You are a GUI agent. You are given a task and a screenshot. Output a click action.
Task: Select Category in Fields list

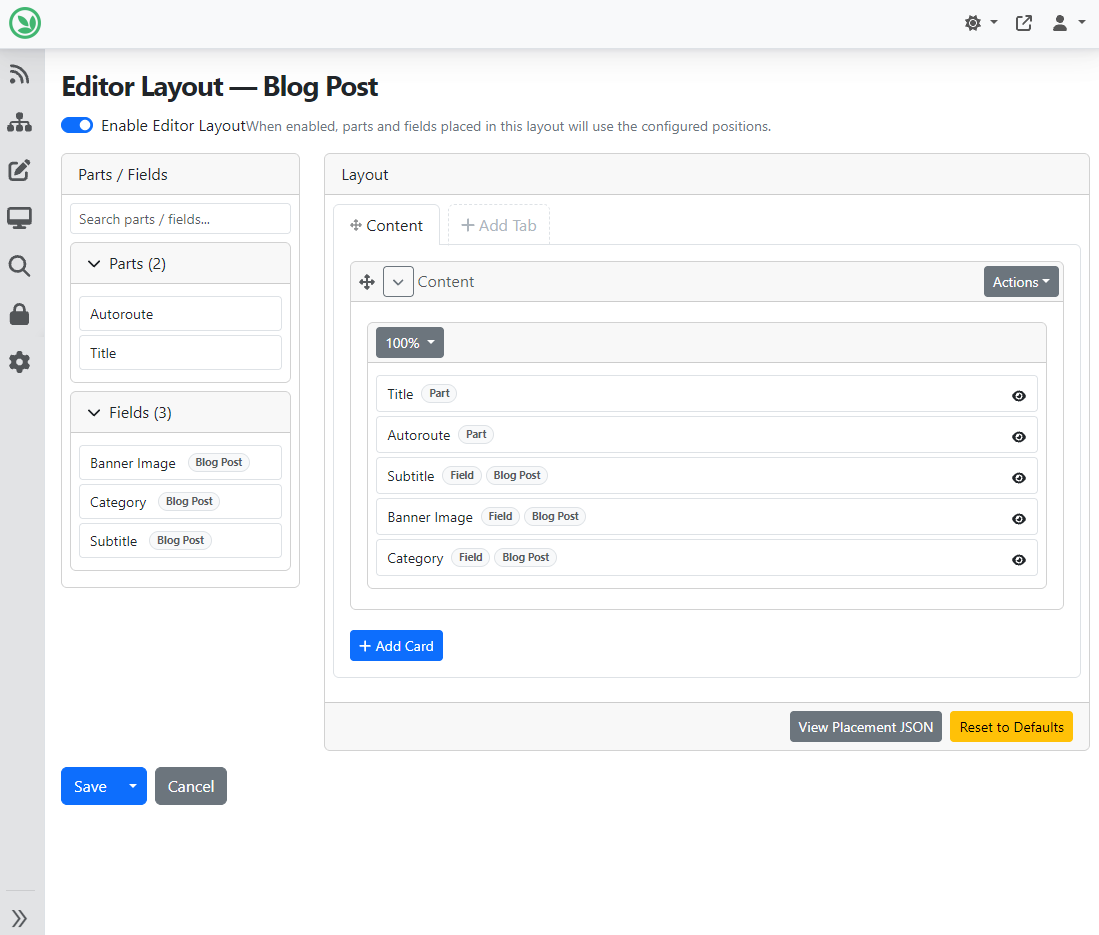(x=180, y=502)
